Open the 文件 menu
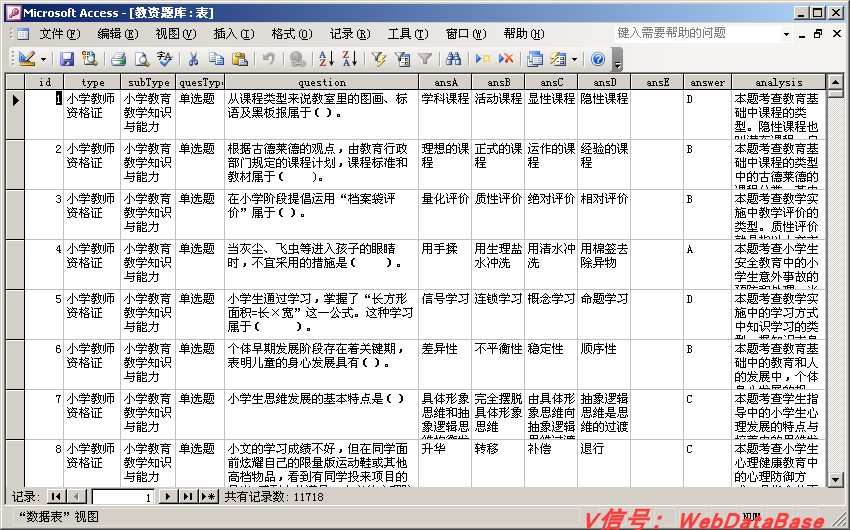The image size is (850, 530). pyautogui.click(x=60, y=34)
